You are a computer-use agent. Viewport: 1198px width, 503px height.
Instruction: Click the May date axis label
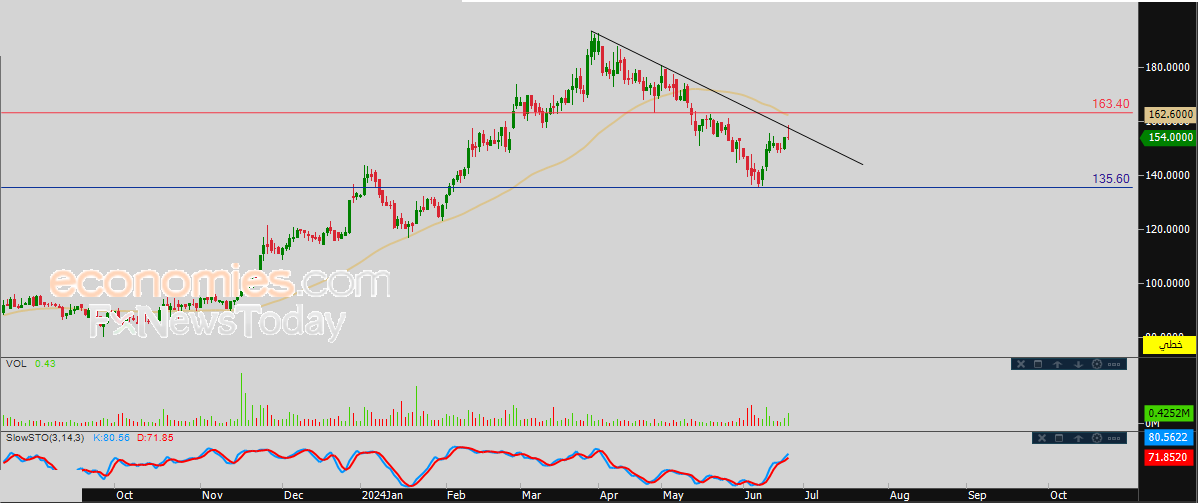point(673,495)
